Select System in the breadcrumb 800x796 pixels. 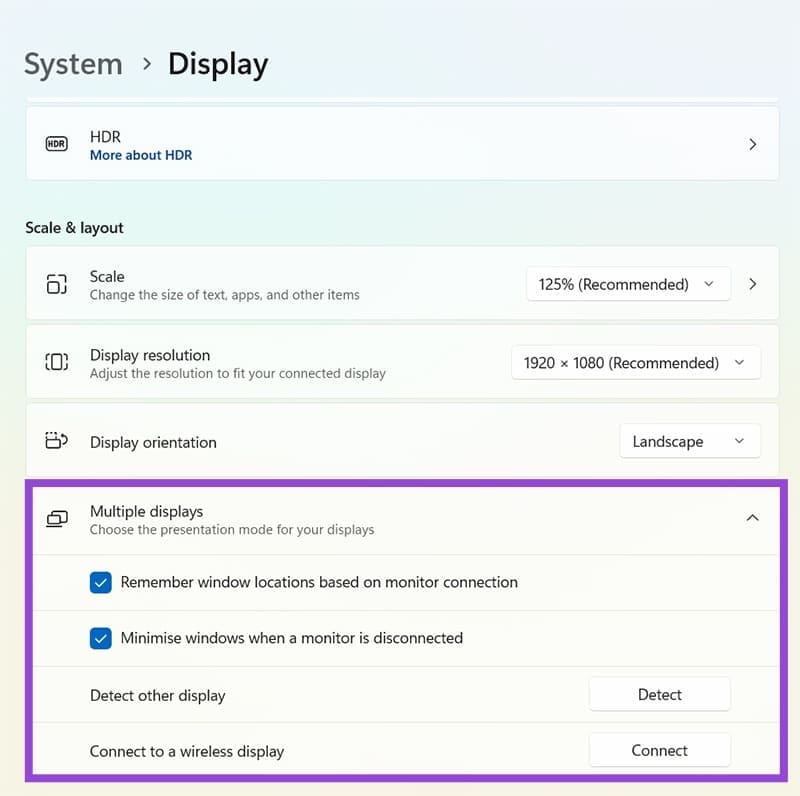tap(72, 63)
